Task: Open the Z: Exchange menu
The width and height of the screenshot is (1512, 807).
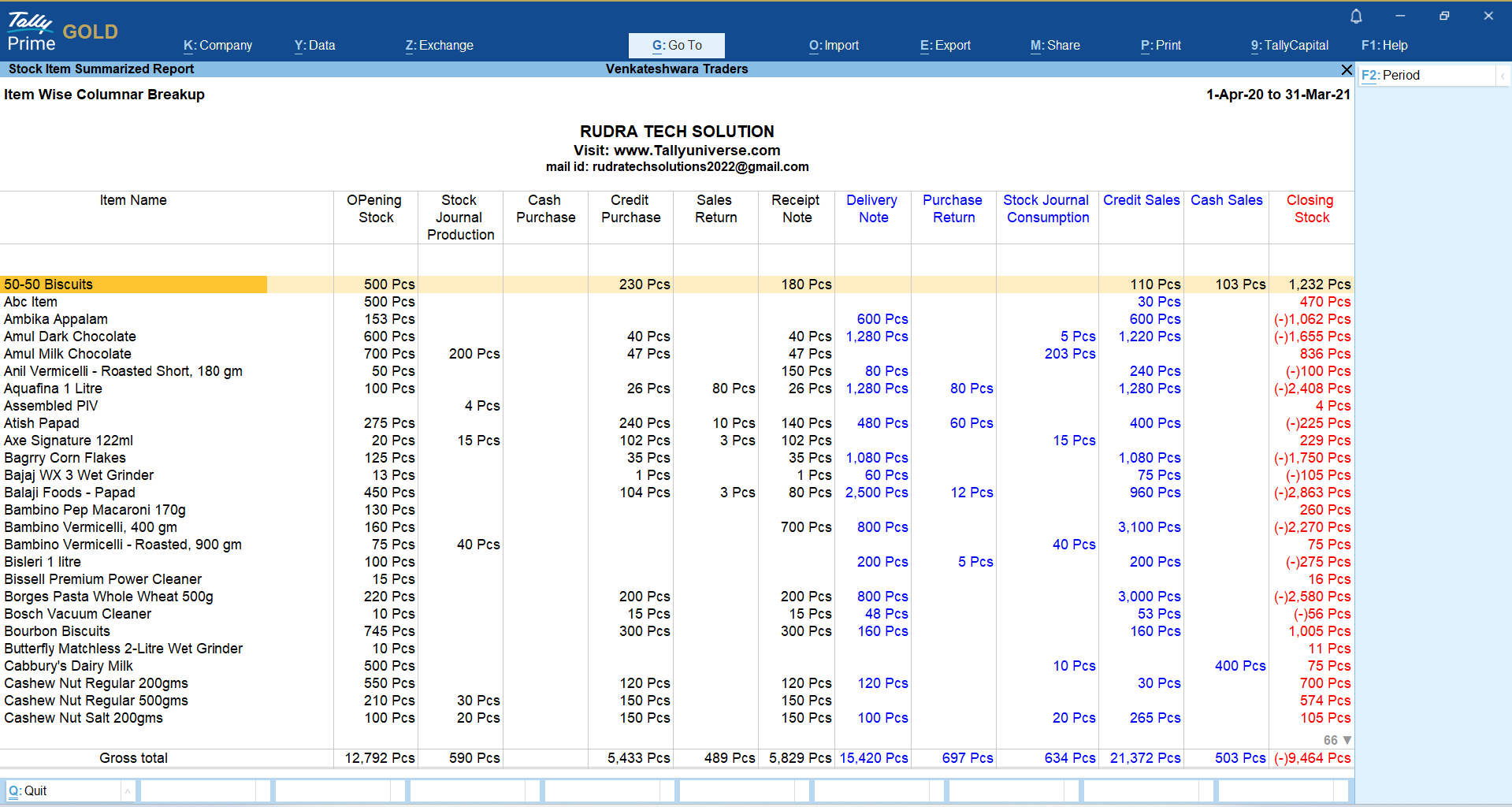Action: [x=439, y=46]
